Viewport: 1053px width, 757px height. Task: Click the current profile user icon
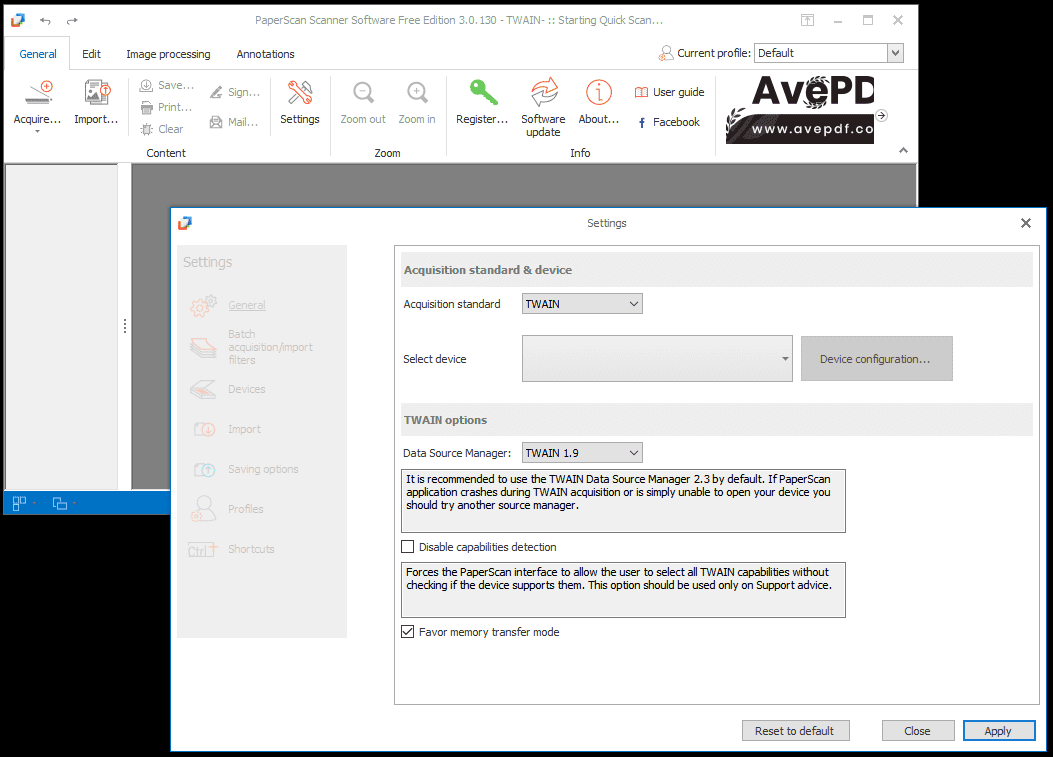coord(666,53)
